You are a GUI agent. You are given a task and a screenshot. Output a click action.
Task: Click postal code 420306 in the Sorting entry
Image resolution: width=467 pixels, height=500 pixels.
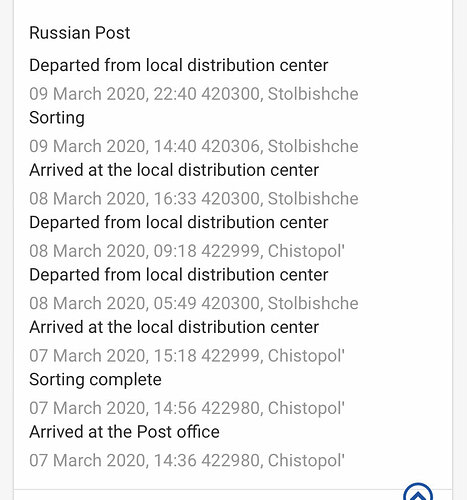pos(230,146)
